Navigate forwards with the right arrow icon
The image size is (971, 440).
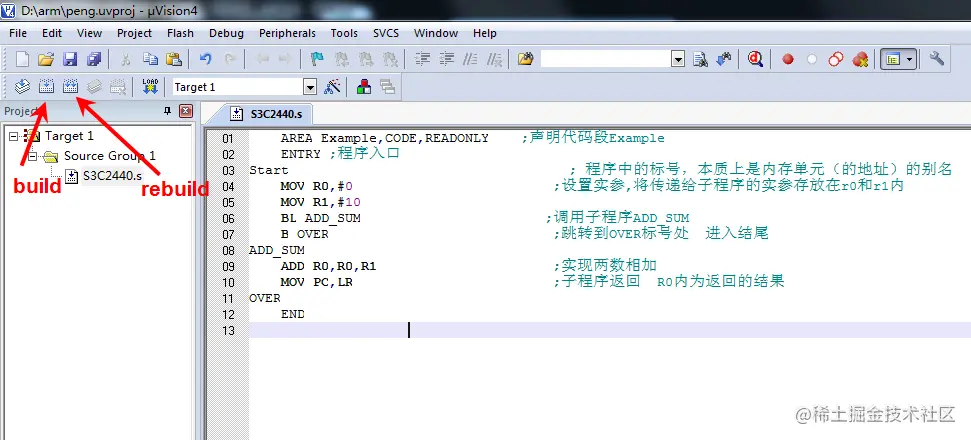[285, 59]
